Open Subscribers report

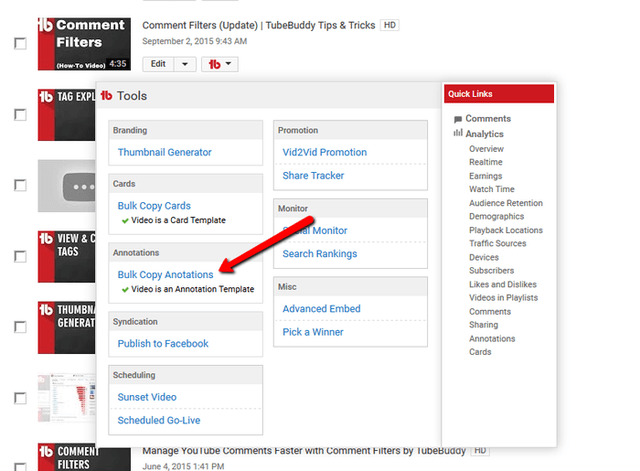coord(491,271)
